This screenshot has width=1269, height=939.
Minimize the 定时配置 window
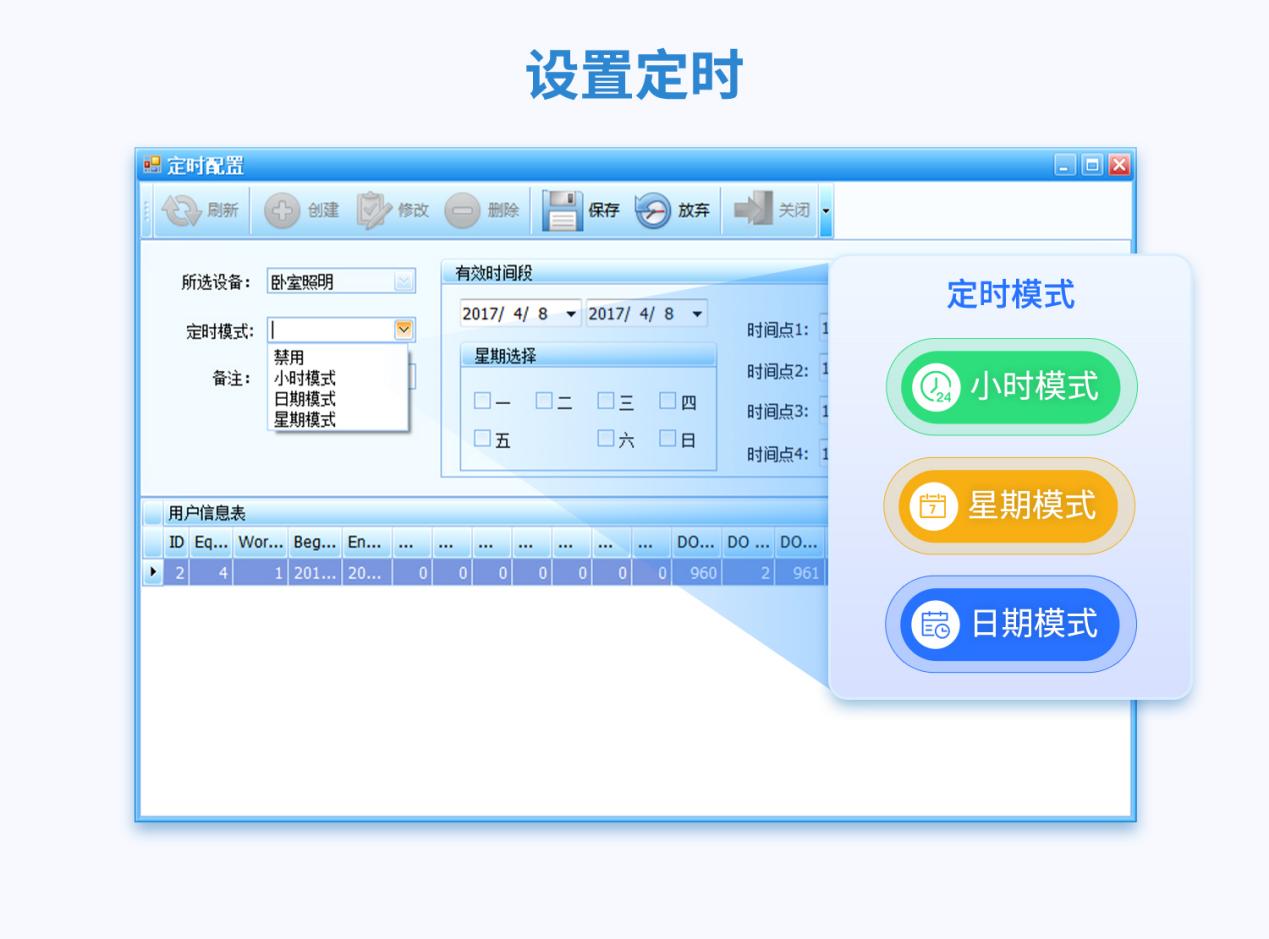[1067, 165]
